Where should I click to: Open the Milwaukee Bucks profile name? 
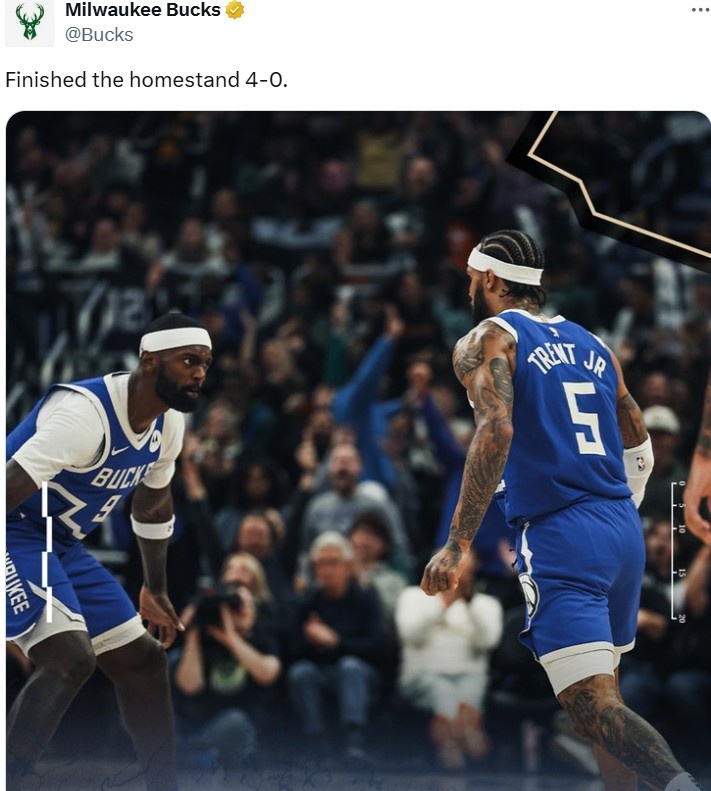pyautogui.click(x=143, y=10)
